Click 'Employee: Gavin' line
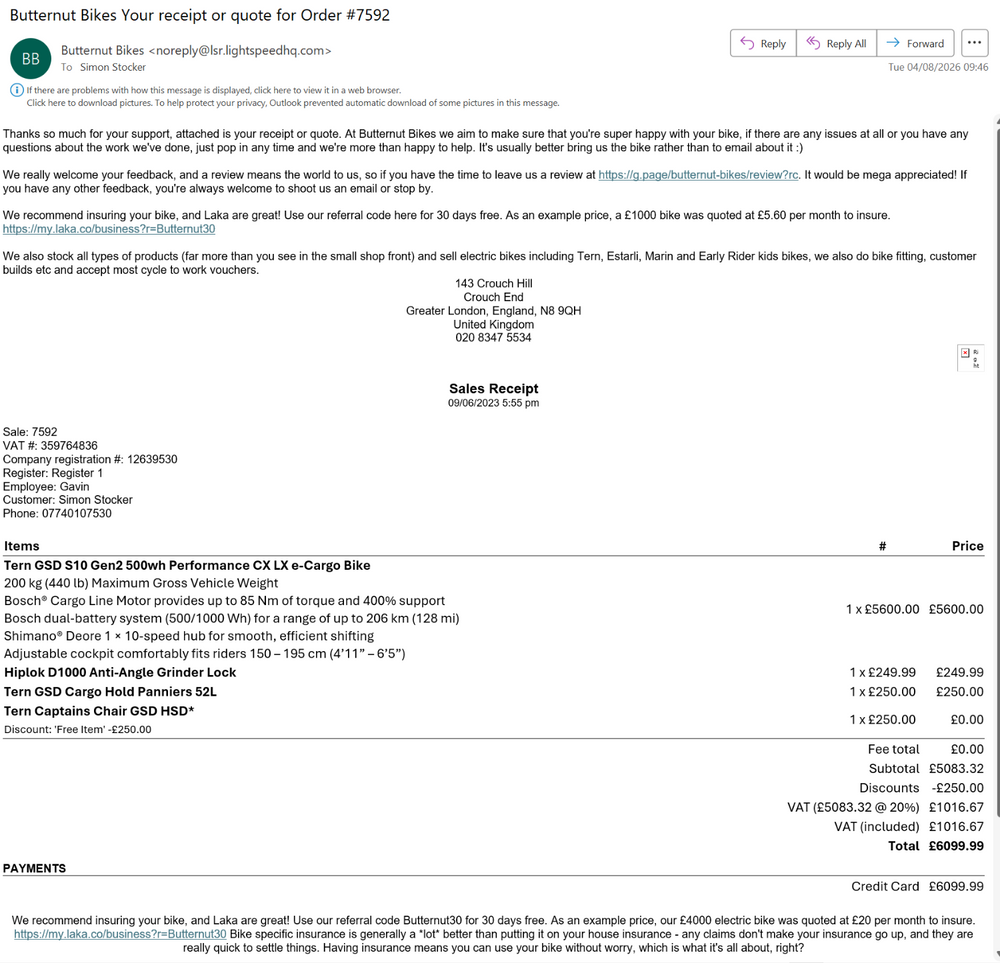This screenshot has height=963, width=1000. [x=46, y=487]
